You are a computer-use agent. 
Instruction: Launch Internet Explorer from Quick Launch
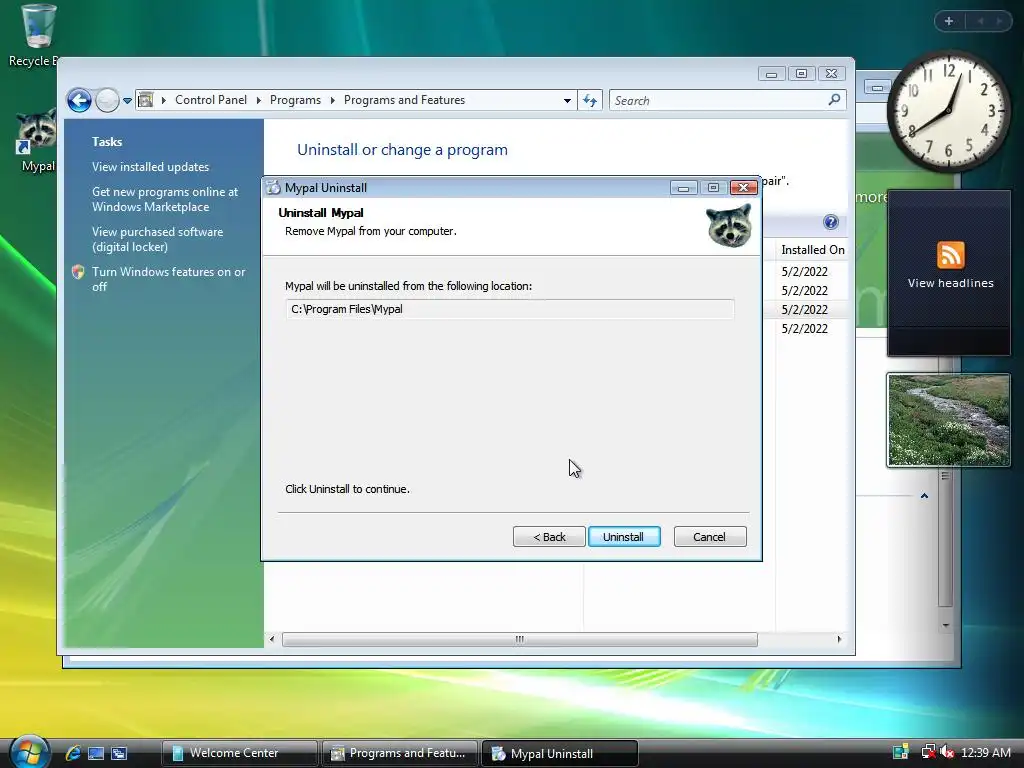73,753
